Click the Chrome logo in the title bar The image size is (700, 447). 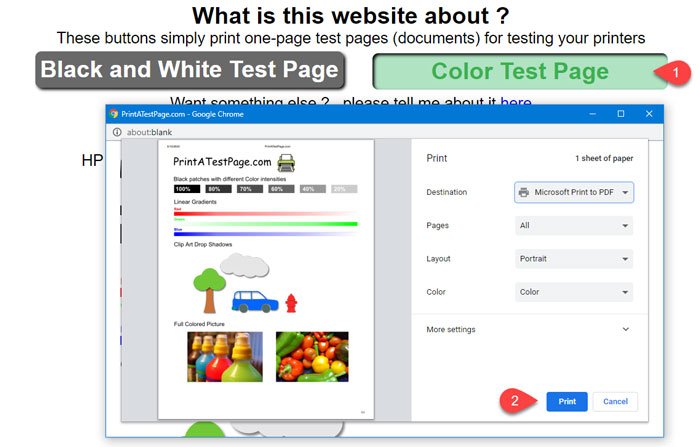click(x=115, y=114)
